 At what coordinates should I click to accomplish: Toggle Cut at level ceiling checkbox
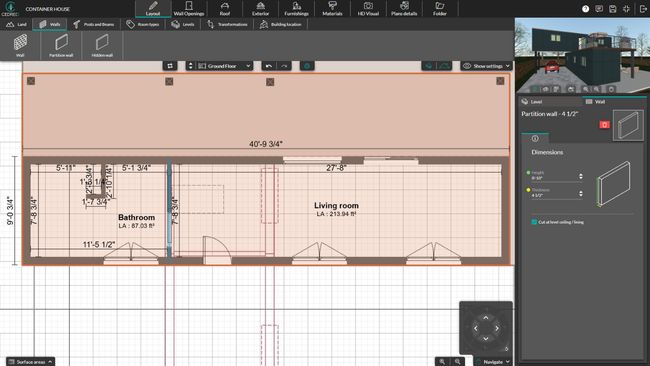click(x=534, y=222)
